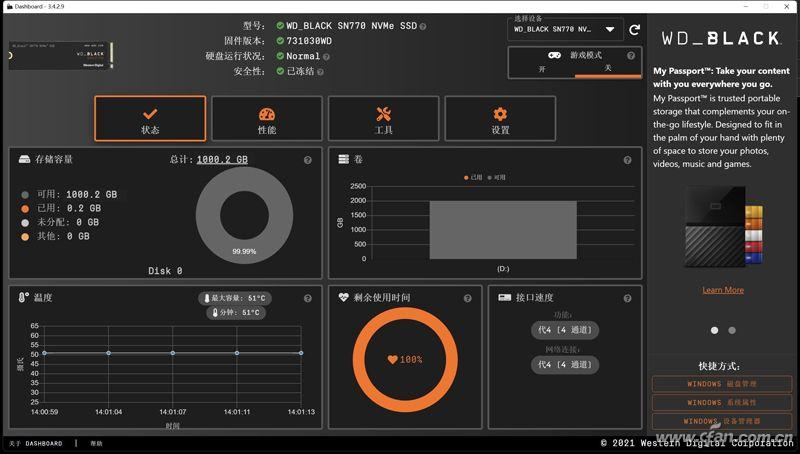Screen dimensions: 800x454
Task: Click the second 代4 [4 通道] connection badge
Action: (565, 365)
